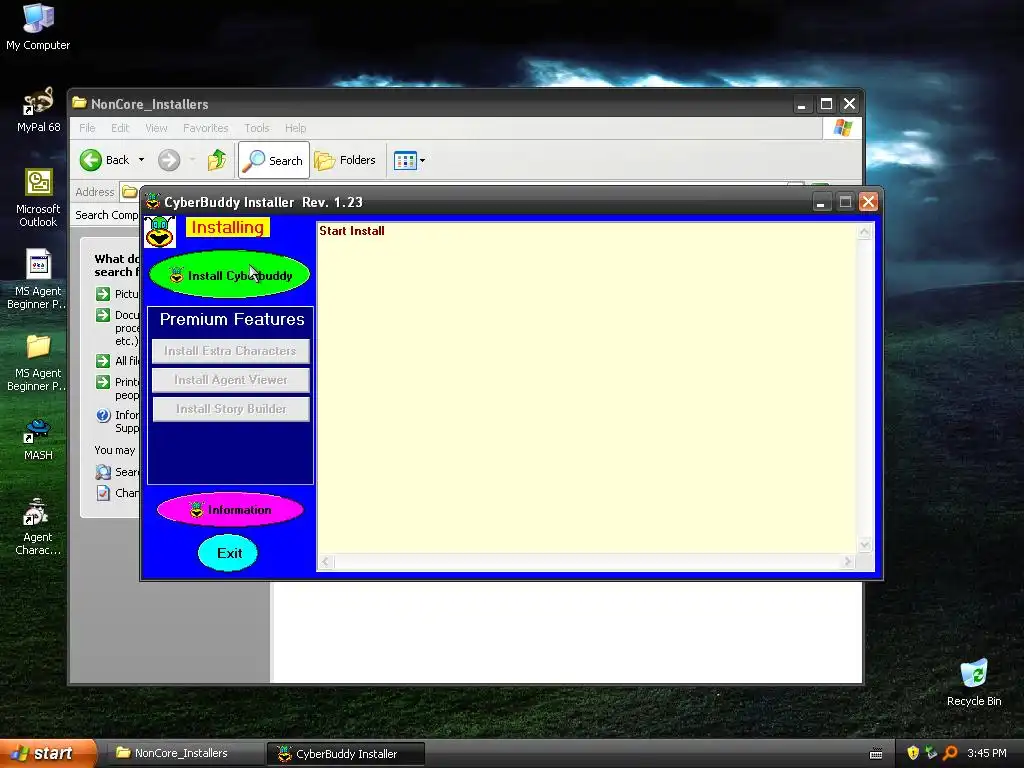Open My Computer desktop icon
The image size is (1024, 768).
(x=38, y=26)
